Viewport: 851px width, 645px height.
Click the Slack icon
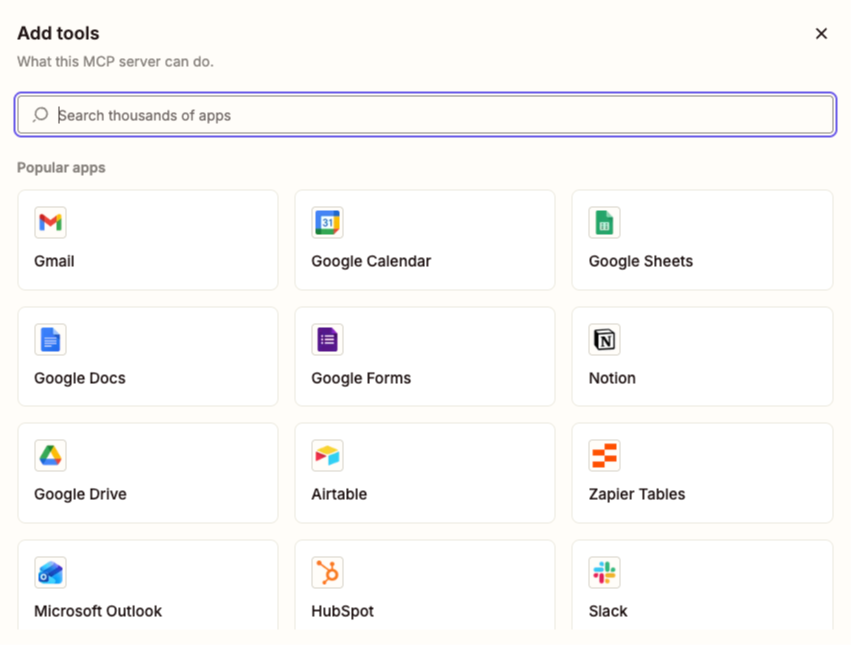pyautogui.click(x=604, y=572)
